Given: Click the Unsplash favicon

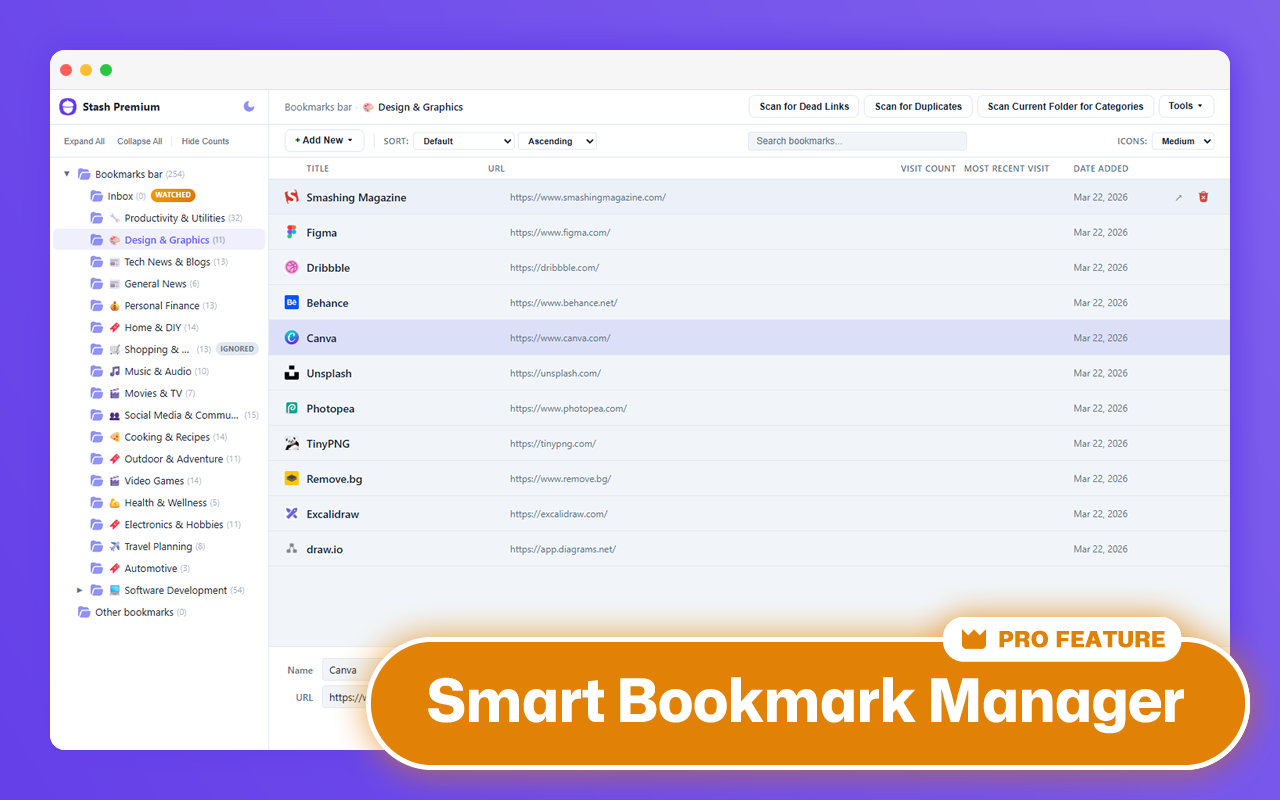Looking at the screenshot, I should click(292, 373).
